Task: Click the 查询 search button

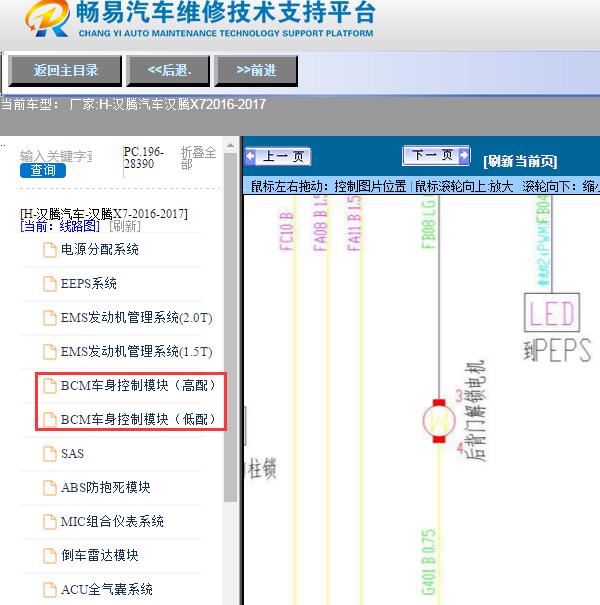Action: pyautogui.click(x=43, y=170)
